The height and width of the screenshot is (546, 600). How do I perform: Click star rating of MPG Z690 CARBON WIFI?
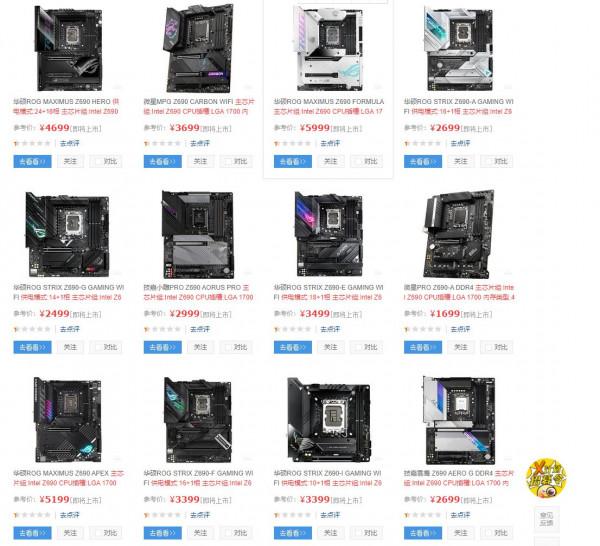(x=162, y=143)
